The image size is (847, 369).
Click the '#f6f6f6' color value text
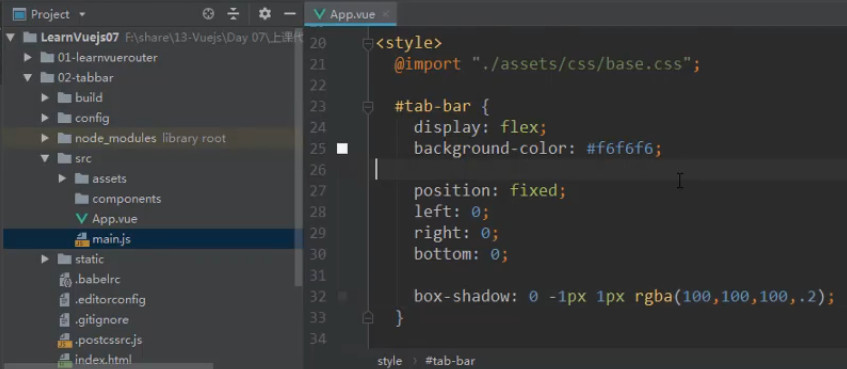(x=620, y=149)
